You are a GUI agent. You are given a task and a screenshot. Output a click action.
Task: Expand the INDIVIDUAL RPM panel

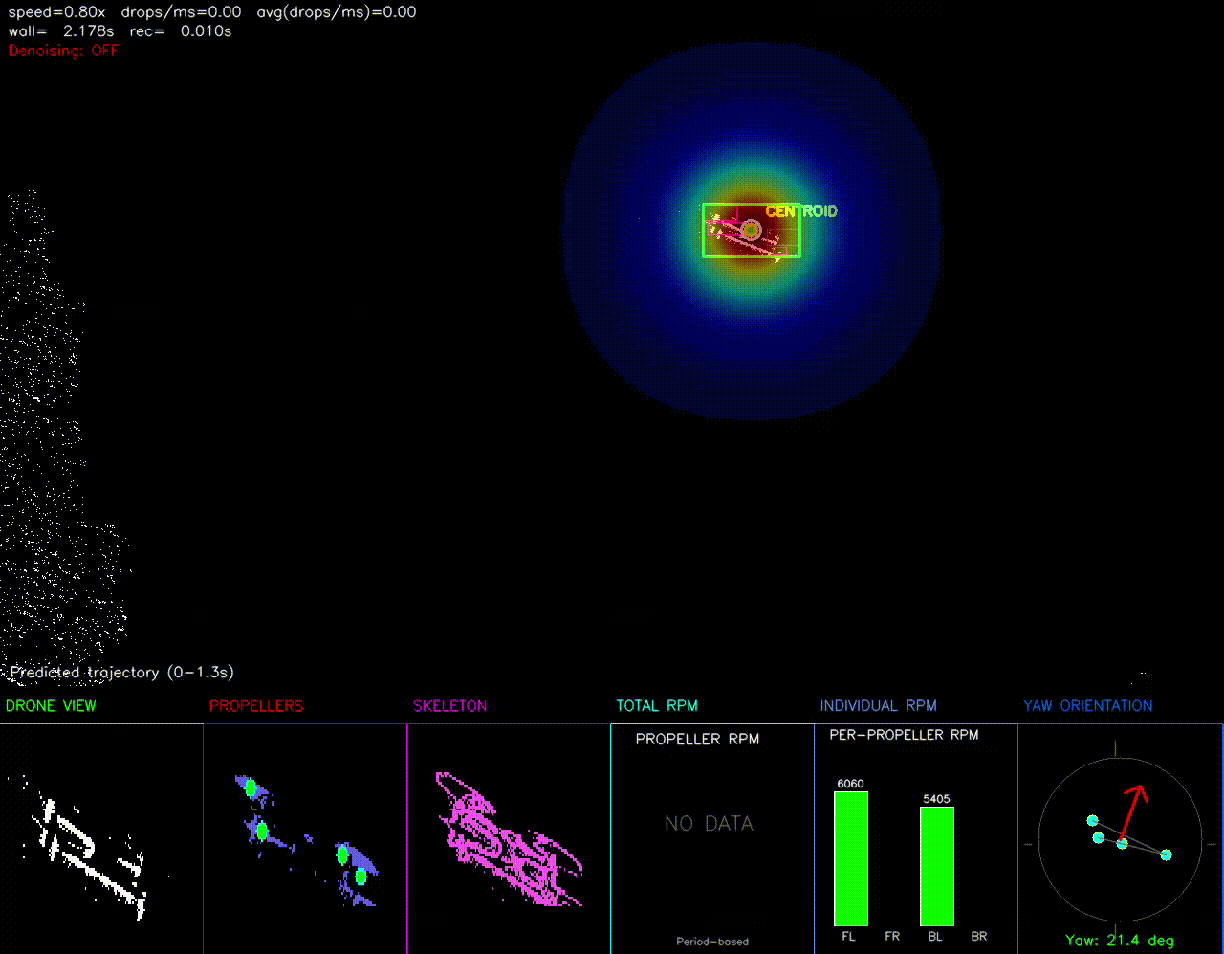pos(878,705)
